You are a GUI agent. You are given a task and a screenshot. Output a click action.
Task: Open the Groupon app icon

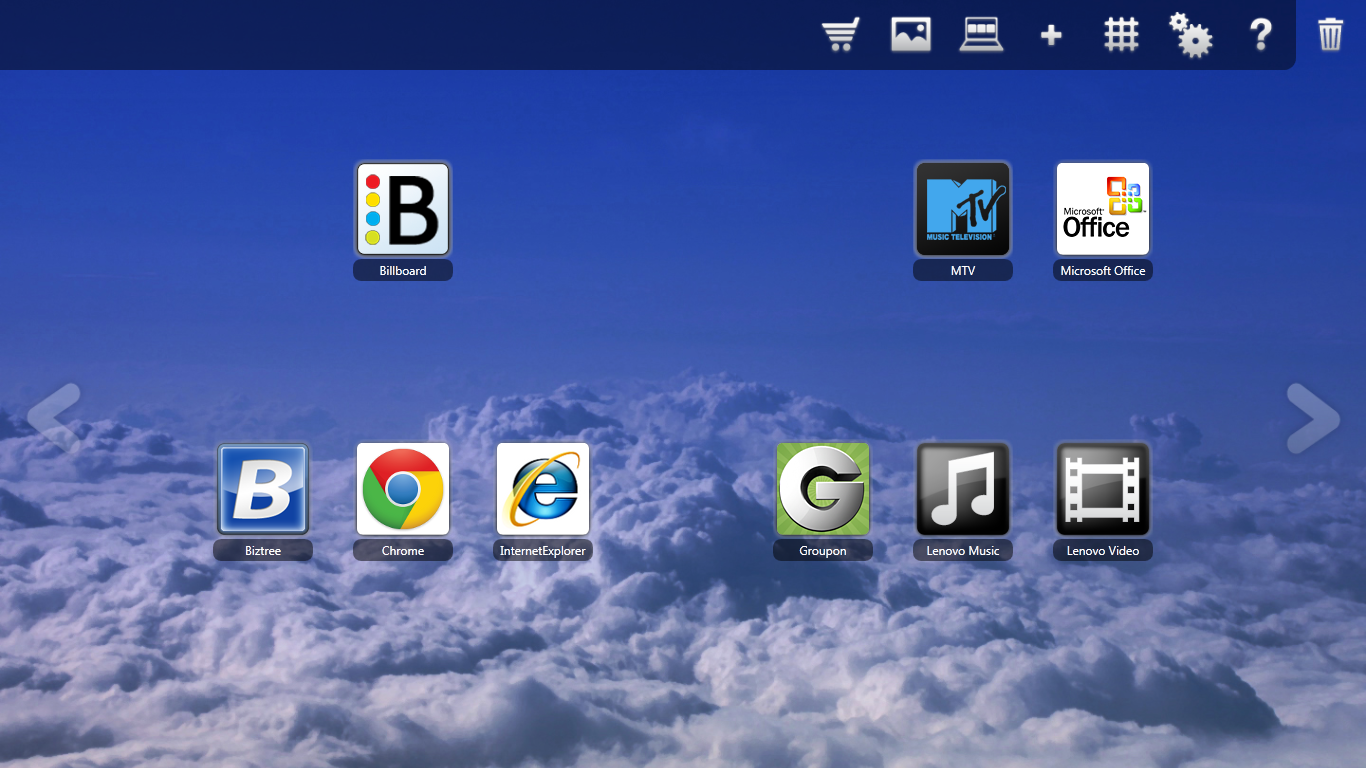coord(823,489)
